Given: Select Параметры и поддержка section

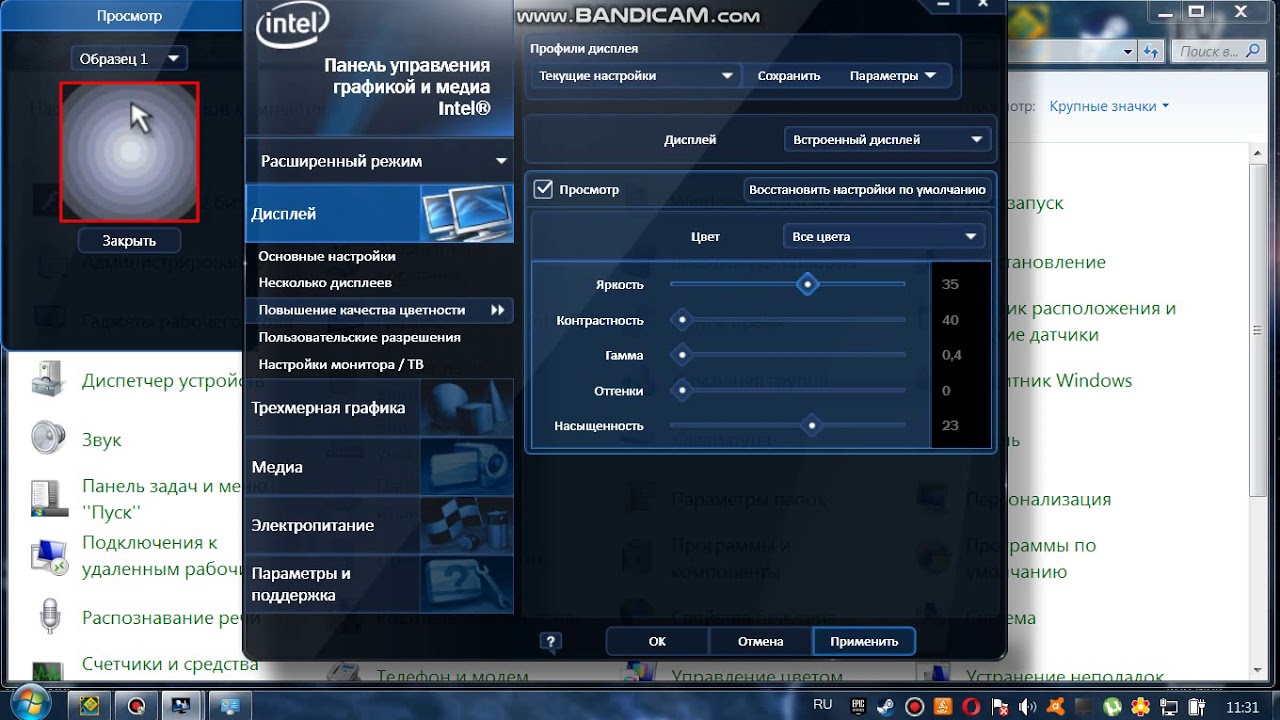Looking at the screenshot, I should [x=379, y=584].
